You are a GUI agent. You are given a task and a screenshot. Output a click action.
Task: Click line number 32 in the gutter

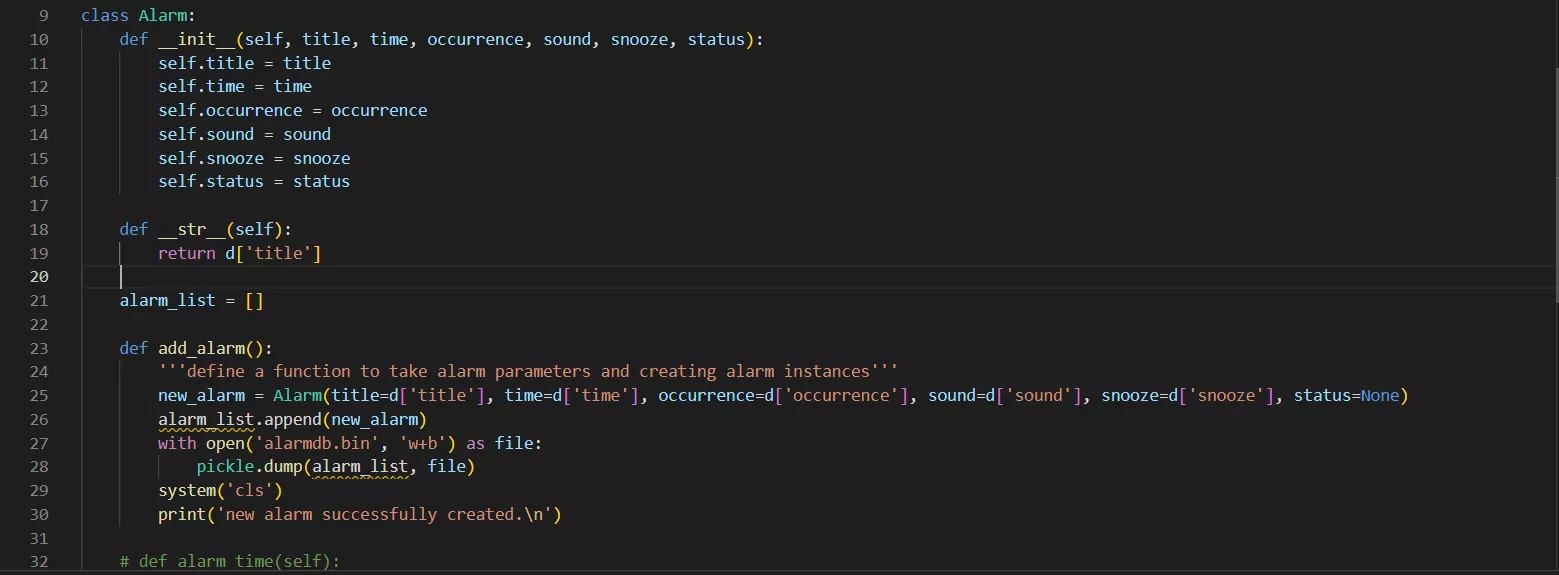39,562
